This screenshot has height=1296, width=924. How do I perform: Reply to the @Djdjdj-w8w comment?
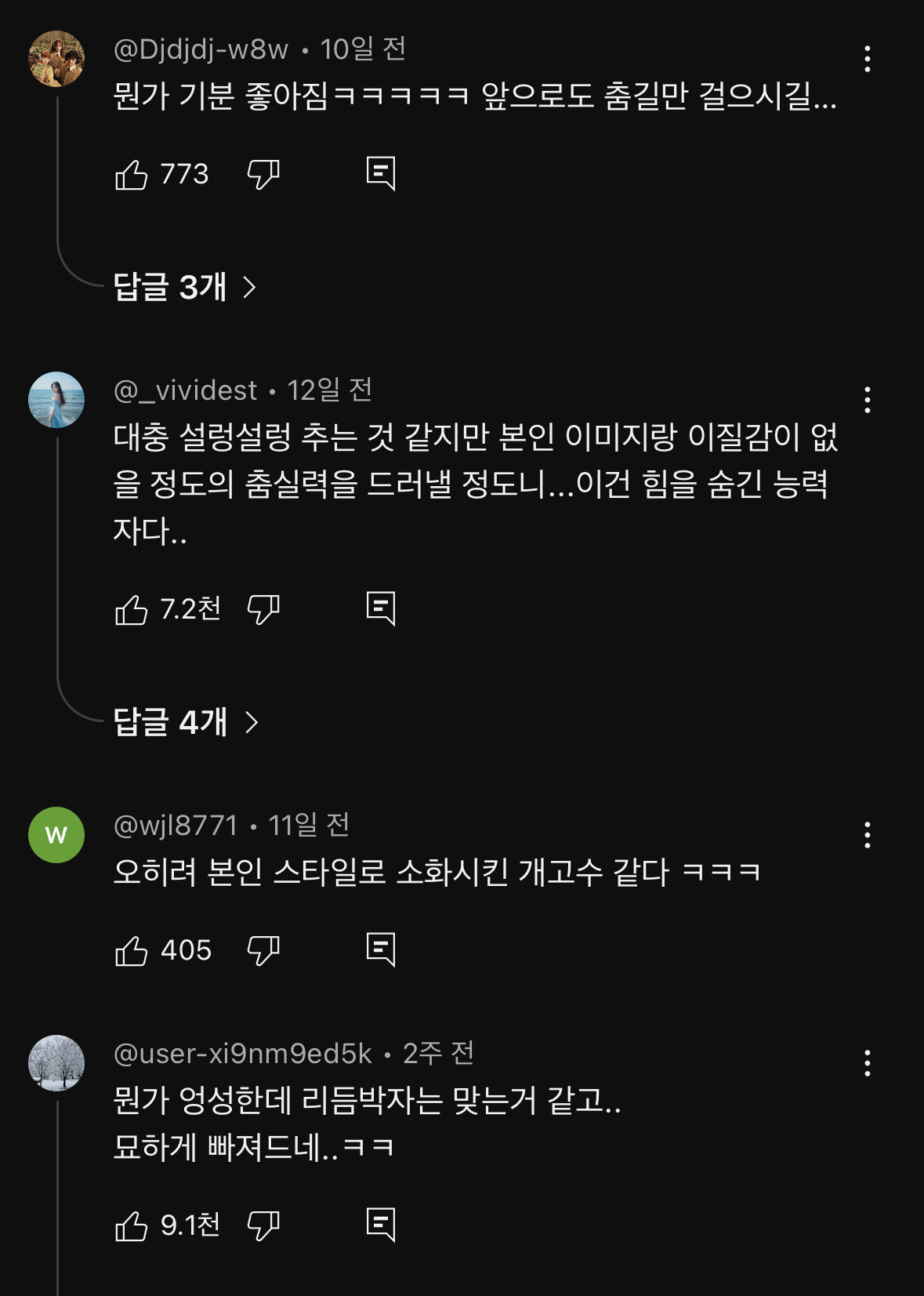pyautogui.click(x=381, y=174)
